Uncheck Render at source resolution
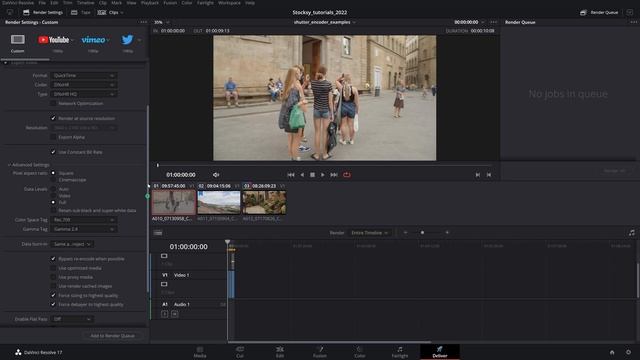 [x=53, y=118]
